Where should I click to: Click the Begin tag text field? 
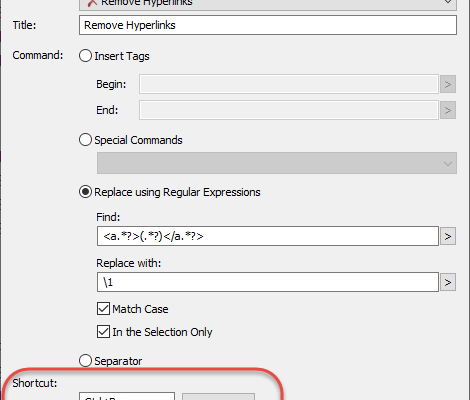pos(289,84)
